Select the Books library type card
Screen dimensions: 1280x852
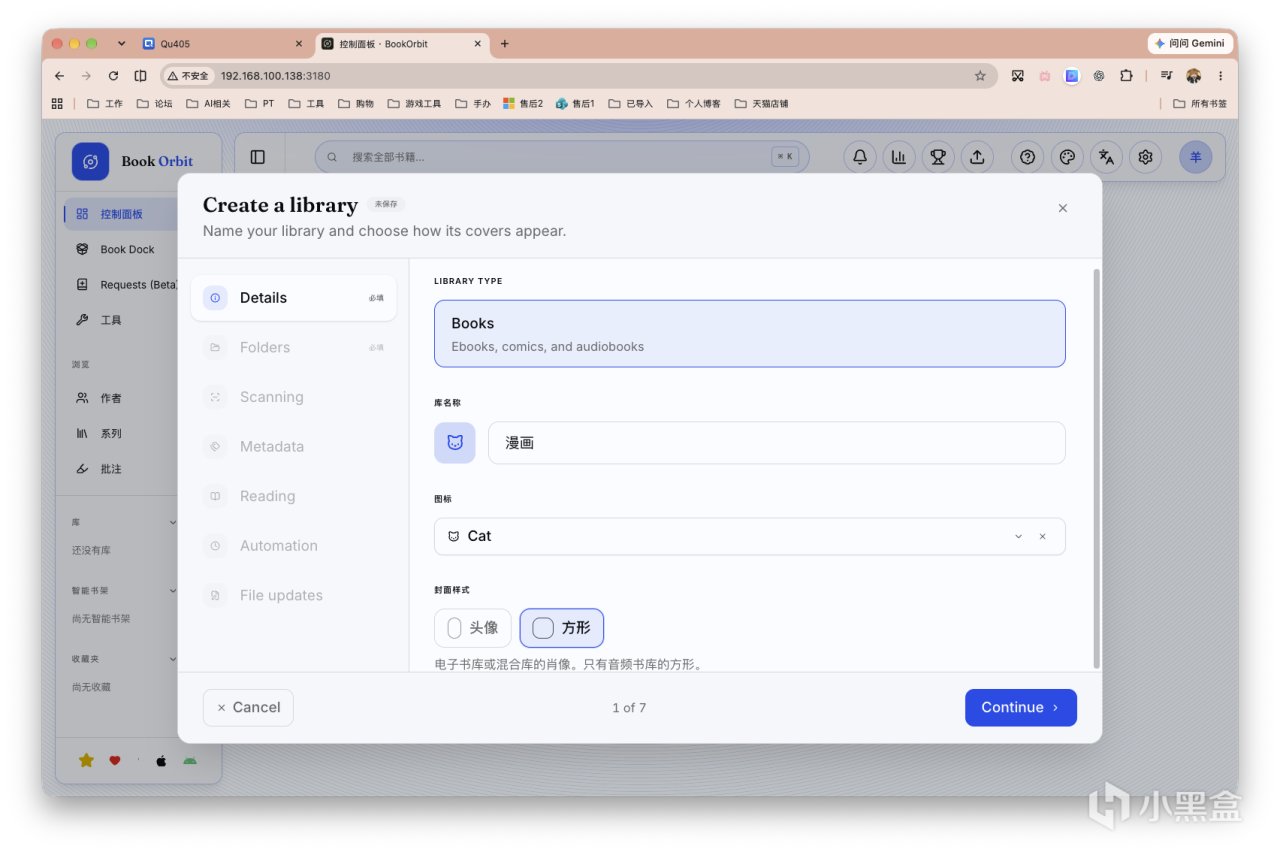point(750,334)
